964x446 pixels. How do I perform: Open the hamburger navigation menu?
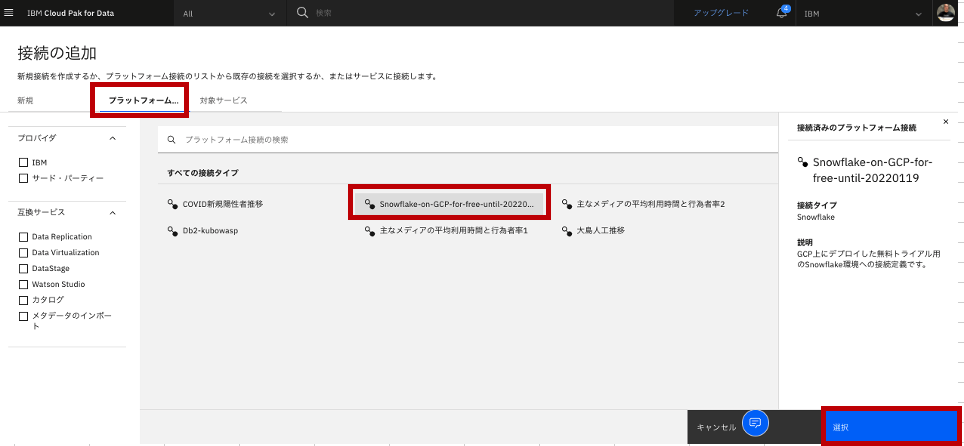(x=9, y=13)
